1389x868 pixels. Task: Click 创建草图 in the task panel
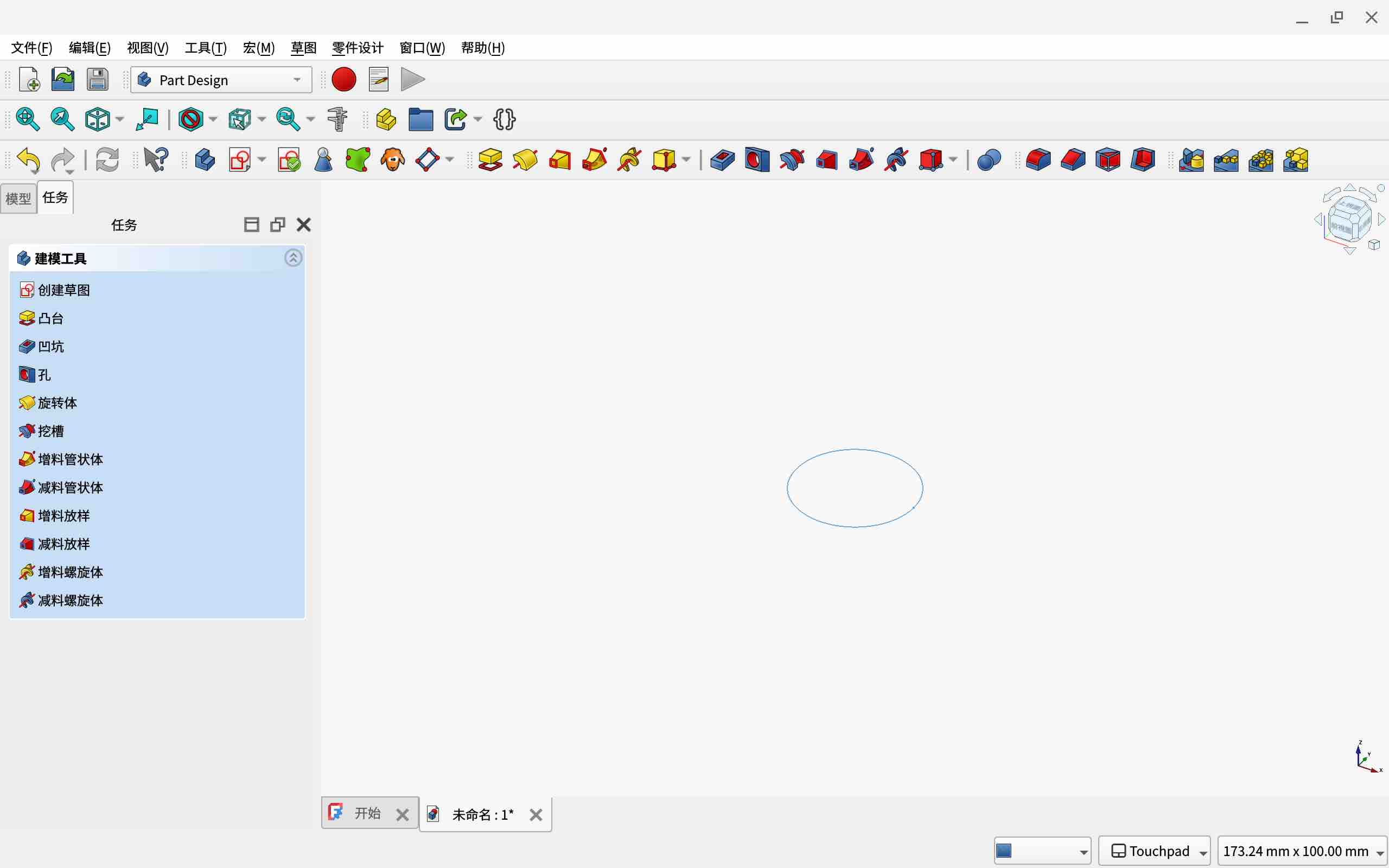click(x=63, y=290)
